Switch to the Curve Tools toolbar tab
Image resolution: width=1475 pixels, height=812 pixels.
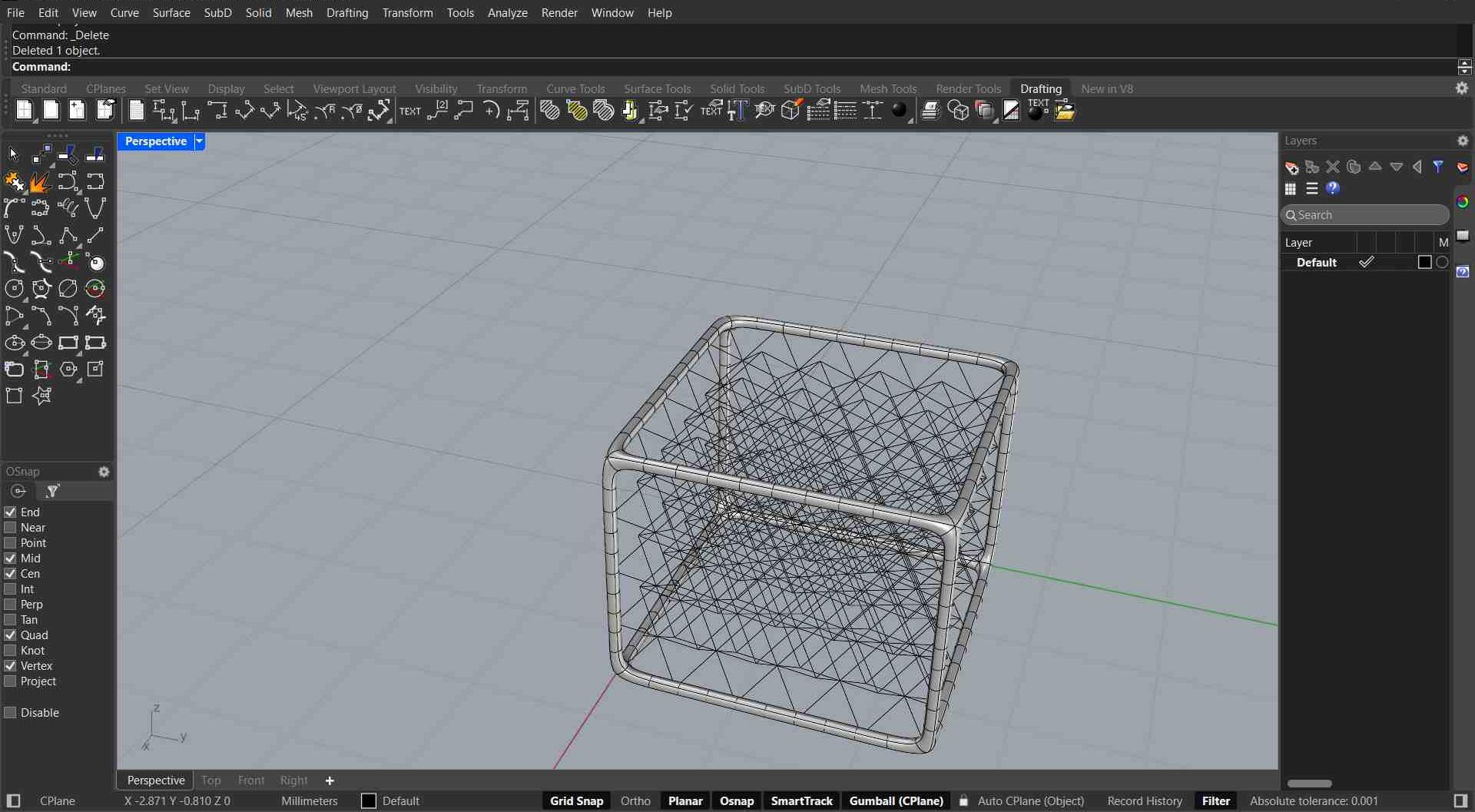click(x=575, y=89)
